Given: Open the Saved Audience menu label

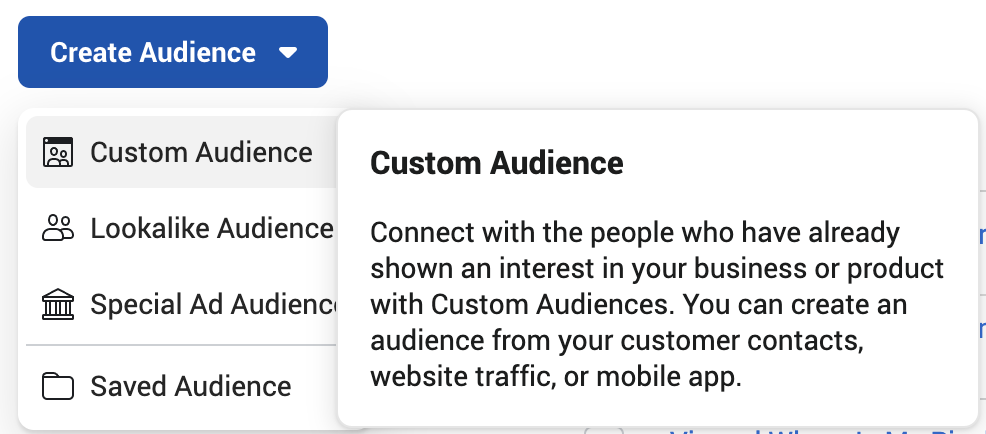Looking at the screenshot, I should [x=191, y=386].
